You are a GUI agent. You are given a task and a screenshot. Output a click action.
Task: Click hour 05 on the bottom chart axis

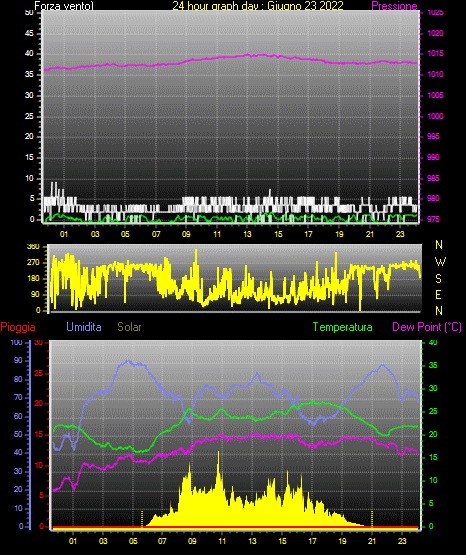tap(133, 541)
